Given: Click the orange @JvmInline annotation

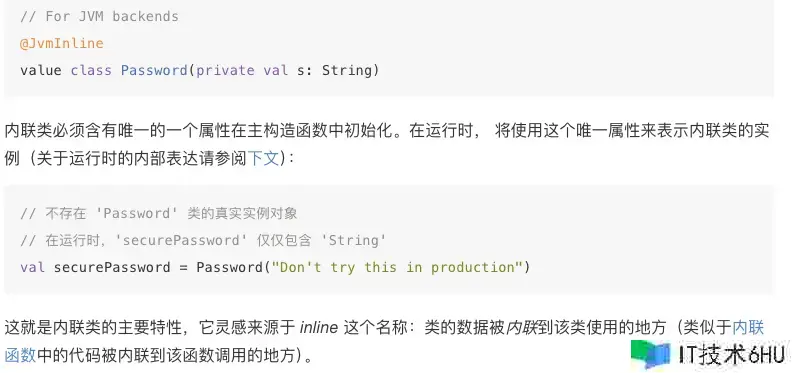Looking at the screenshot, I should click(62, 43).
